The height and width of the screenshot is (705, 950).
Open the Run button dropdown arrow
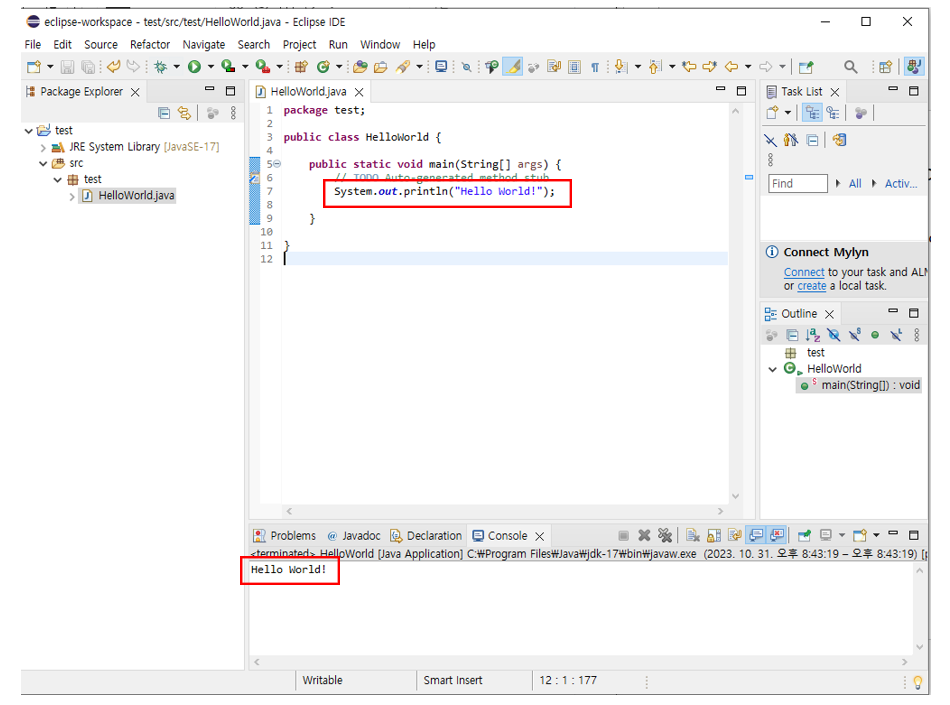tap(210, 67)
